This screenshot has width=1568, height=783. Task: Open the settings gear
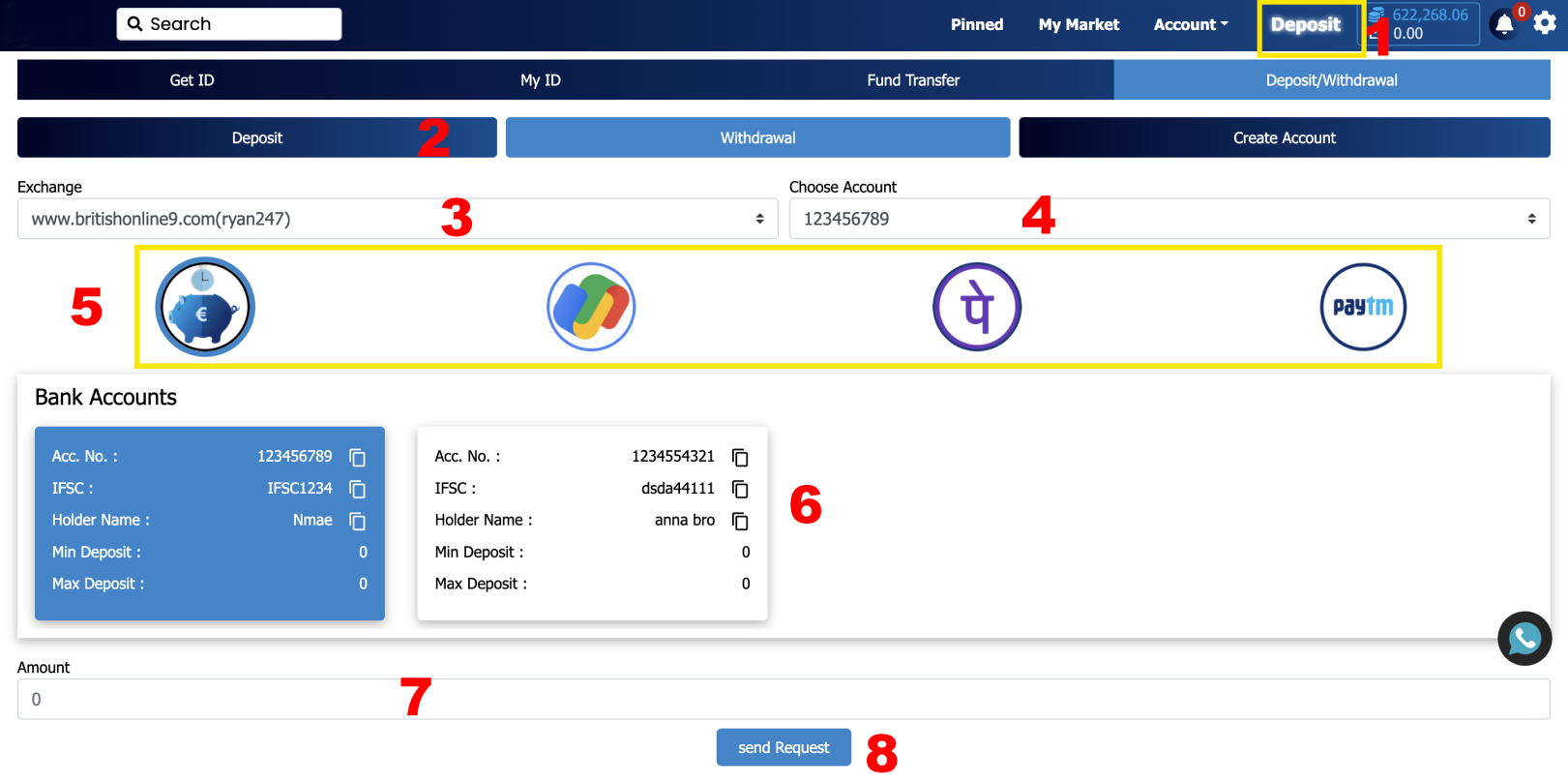tap(1545, 22)
